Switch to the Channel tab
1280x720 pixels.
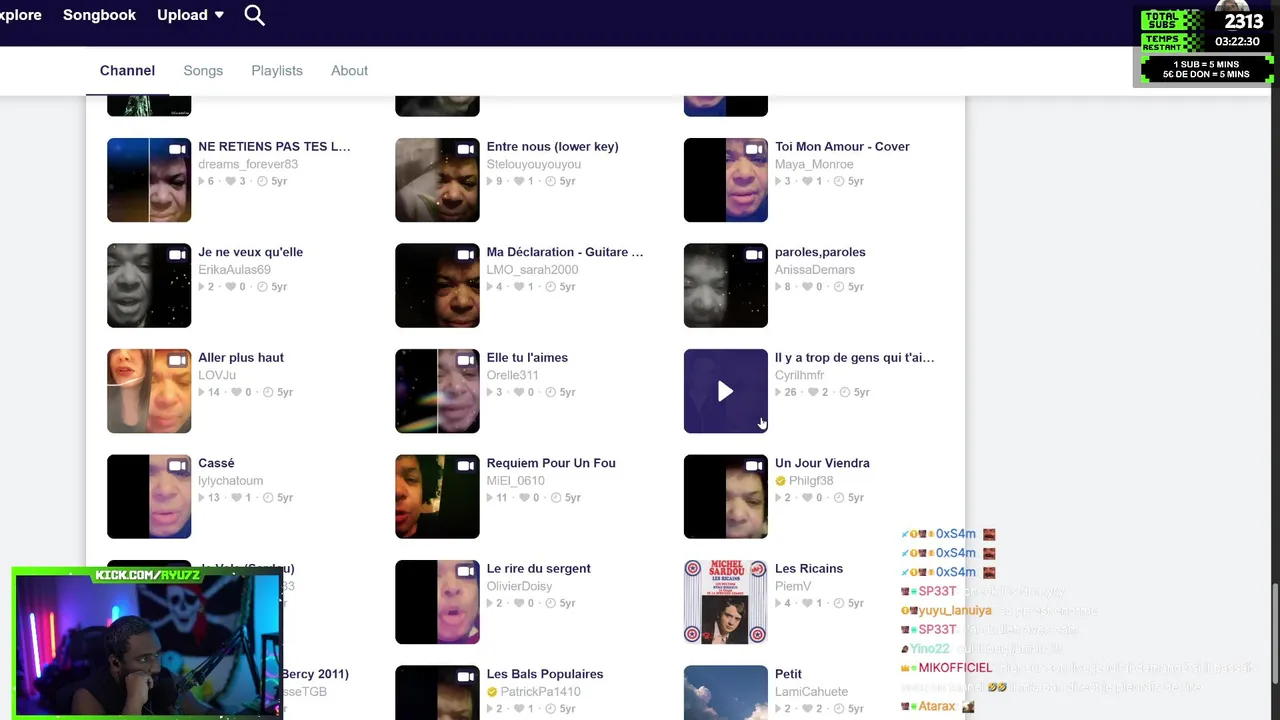[x=127, y=71]
